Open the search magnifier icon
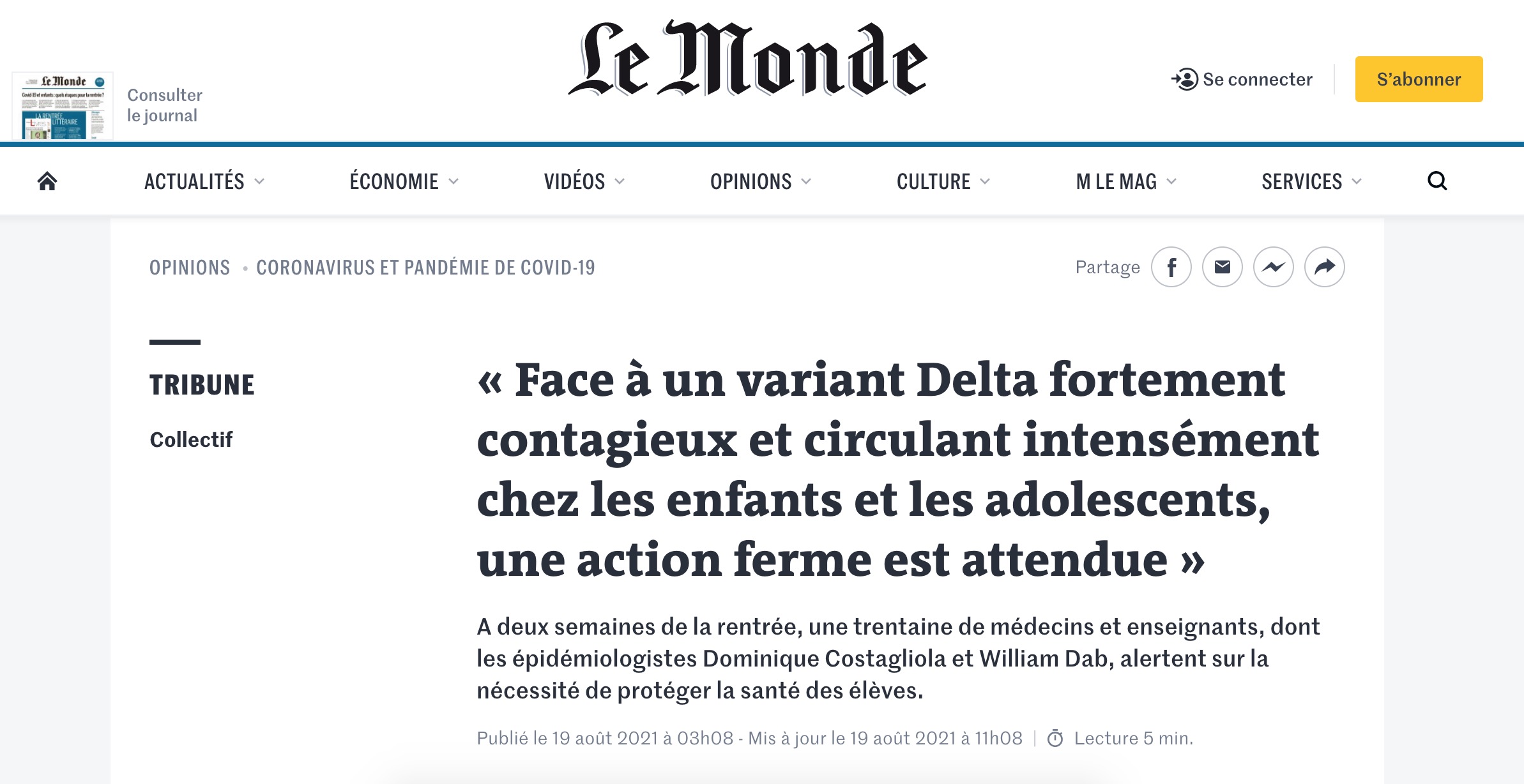Viewport: 1524px width, 784px height. tap(1436, 181)
